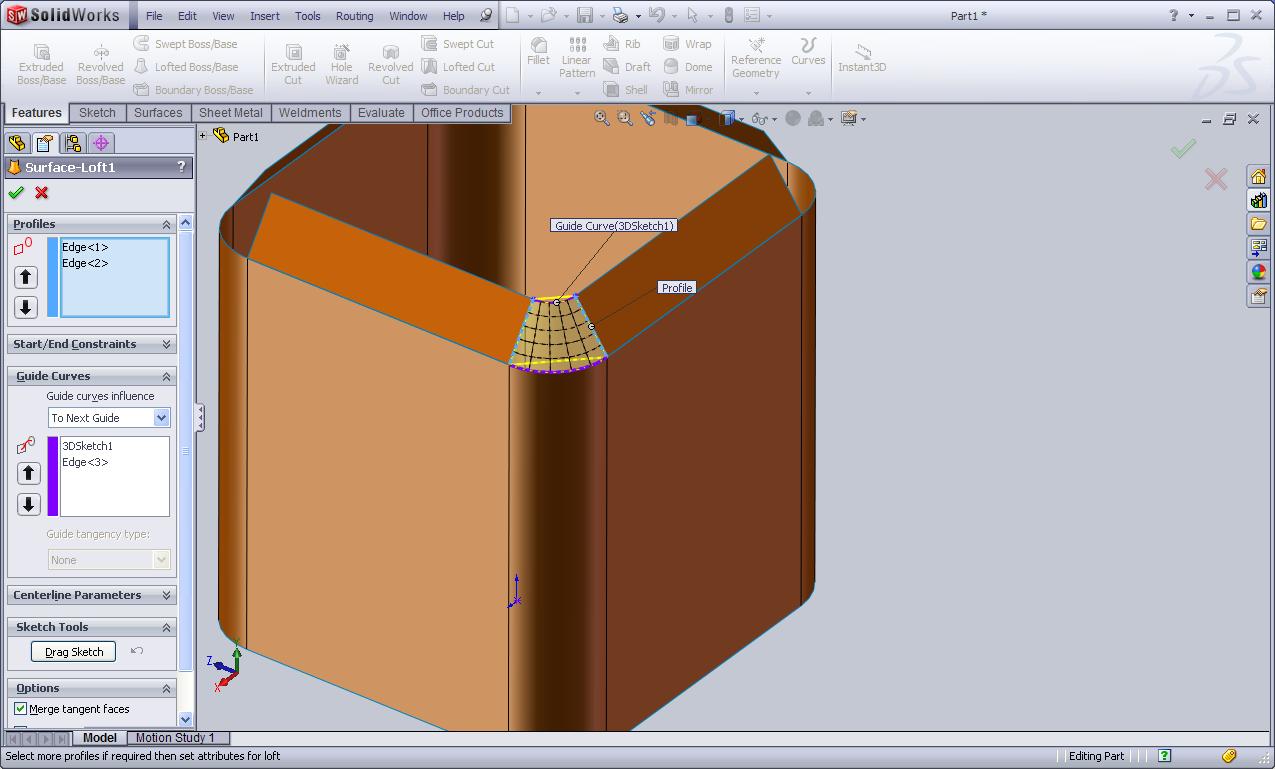This screenshot has width=1275, height=769.
Task: Click the New document icon
Action: point(512,15)
